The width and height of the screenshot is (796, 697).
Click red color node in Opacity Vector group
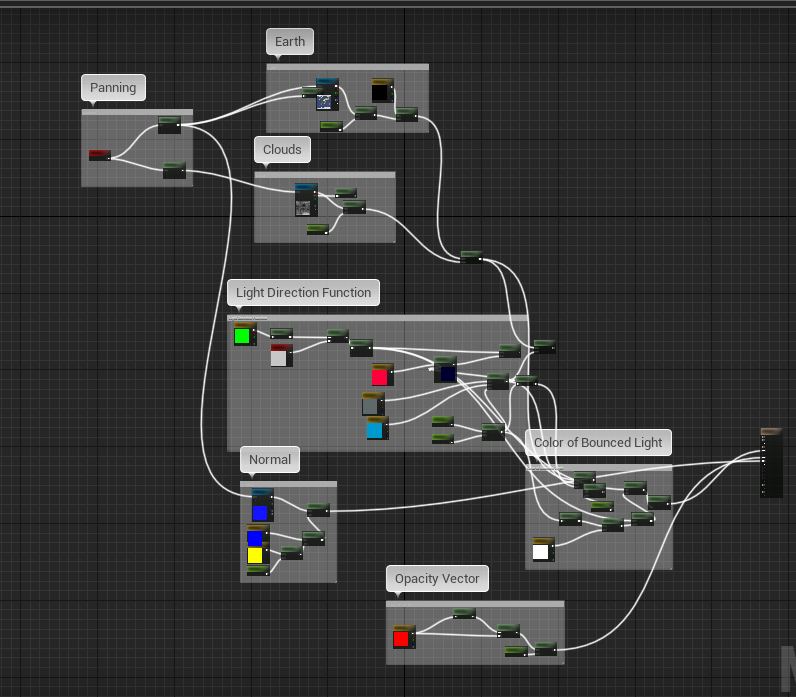tap(401, 638)
